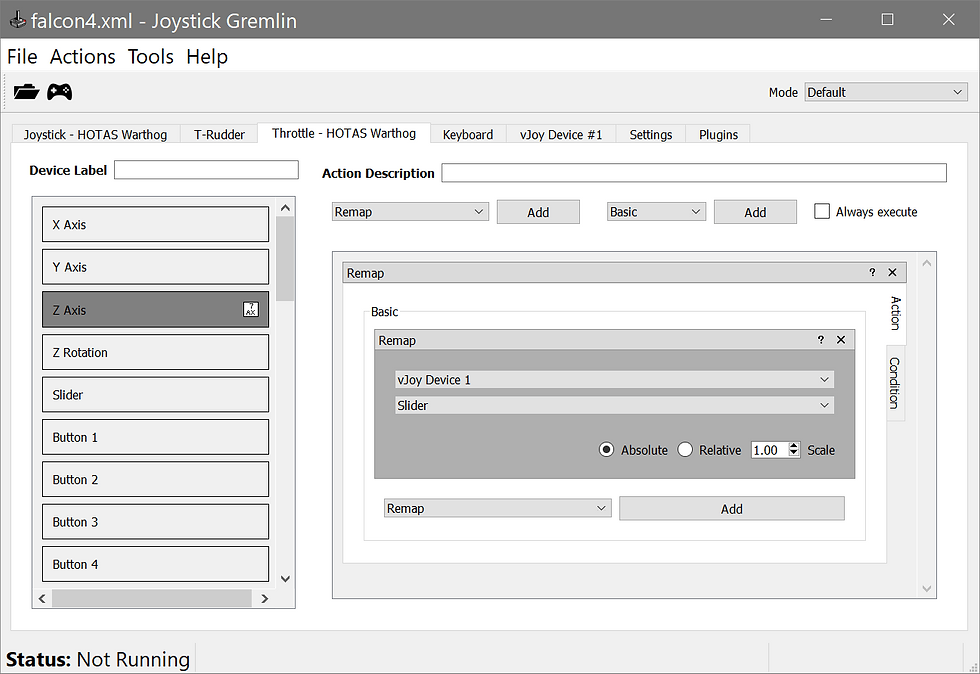Screen dimensions: 980x674
Task: Activate Gremlin with the gamepad icon
Action: (x=59, y=92)
